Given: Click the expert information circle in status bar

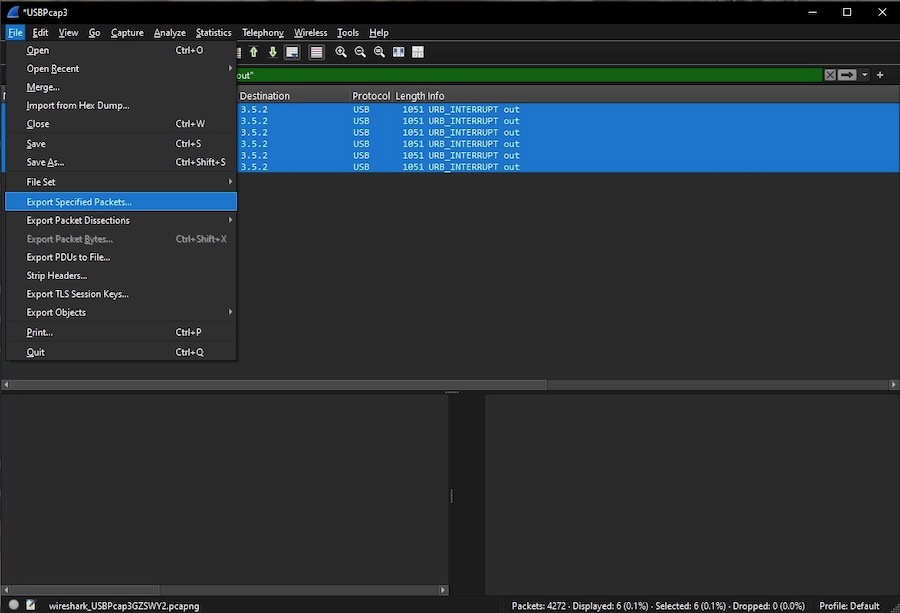Looking at the screenshot, I should coord(14,604).
